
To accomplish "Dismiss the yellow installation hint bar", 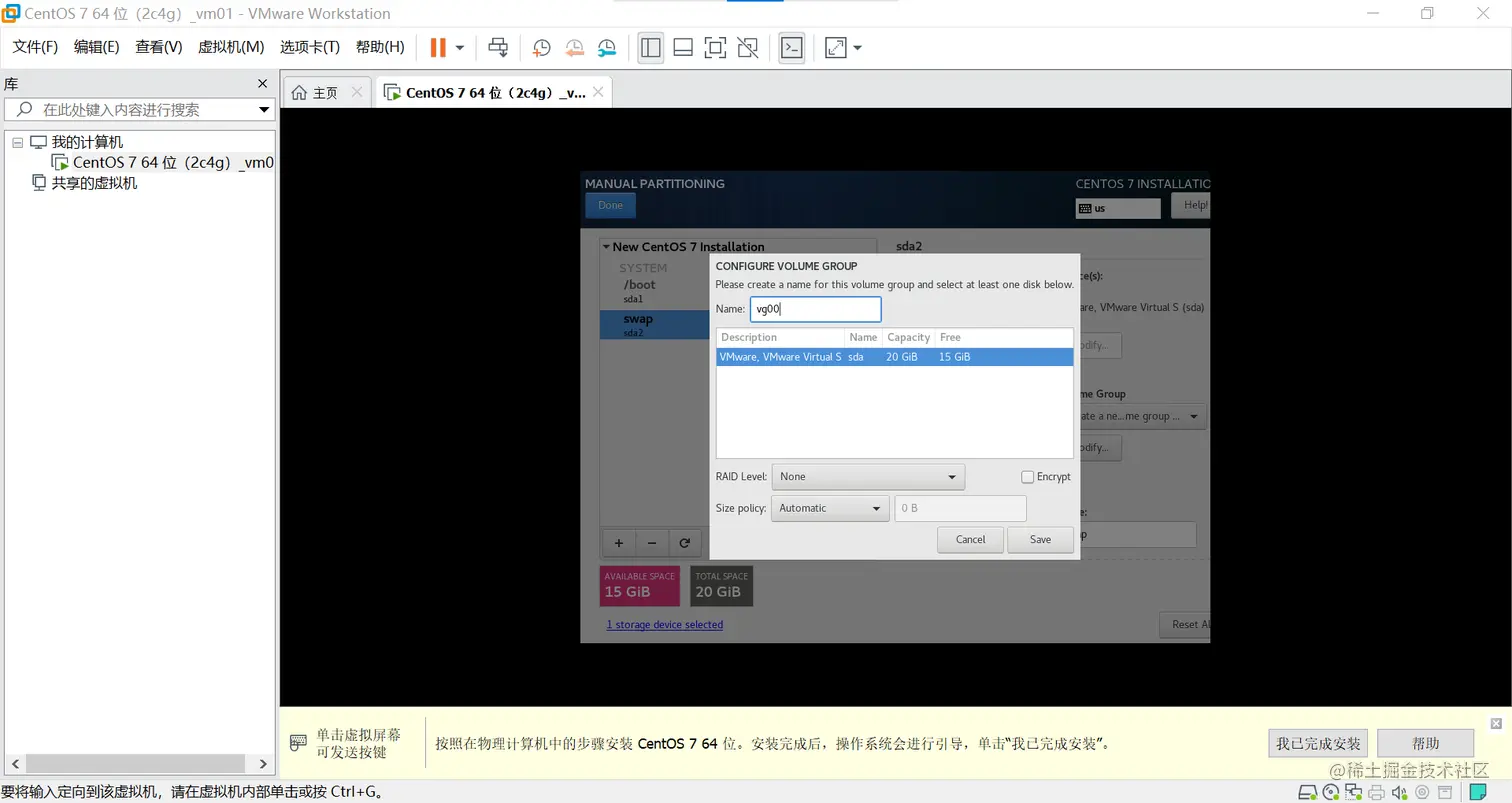I will pyautogui.click(x=1496, y=723).
